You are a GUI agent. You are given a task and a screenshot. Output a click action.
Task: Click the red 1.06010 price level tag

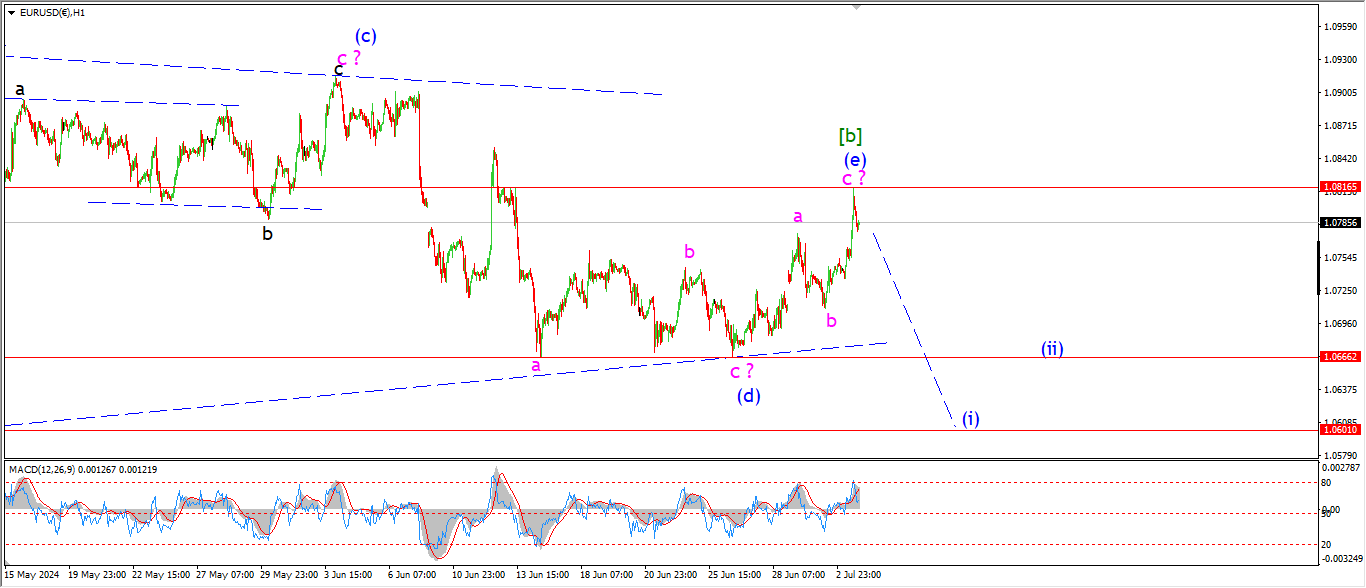(1340, 429)
